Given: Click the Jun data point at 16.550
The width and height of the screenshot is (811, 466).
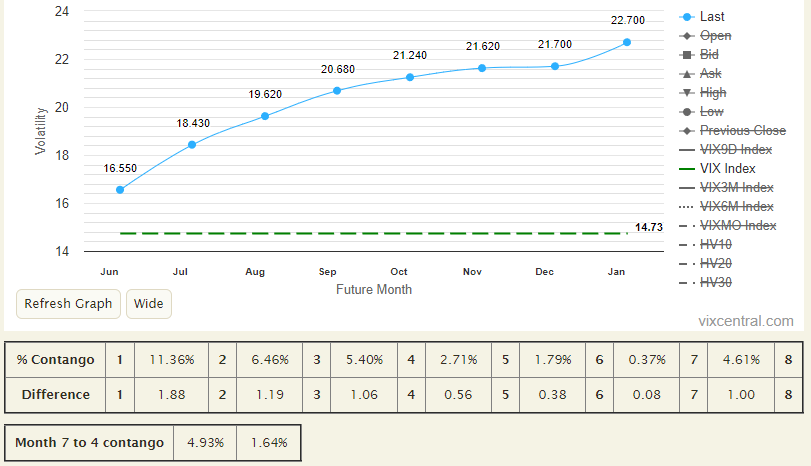Looking at the screenshot, I should click(120, 189).
